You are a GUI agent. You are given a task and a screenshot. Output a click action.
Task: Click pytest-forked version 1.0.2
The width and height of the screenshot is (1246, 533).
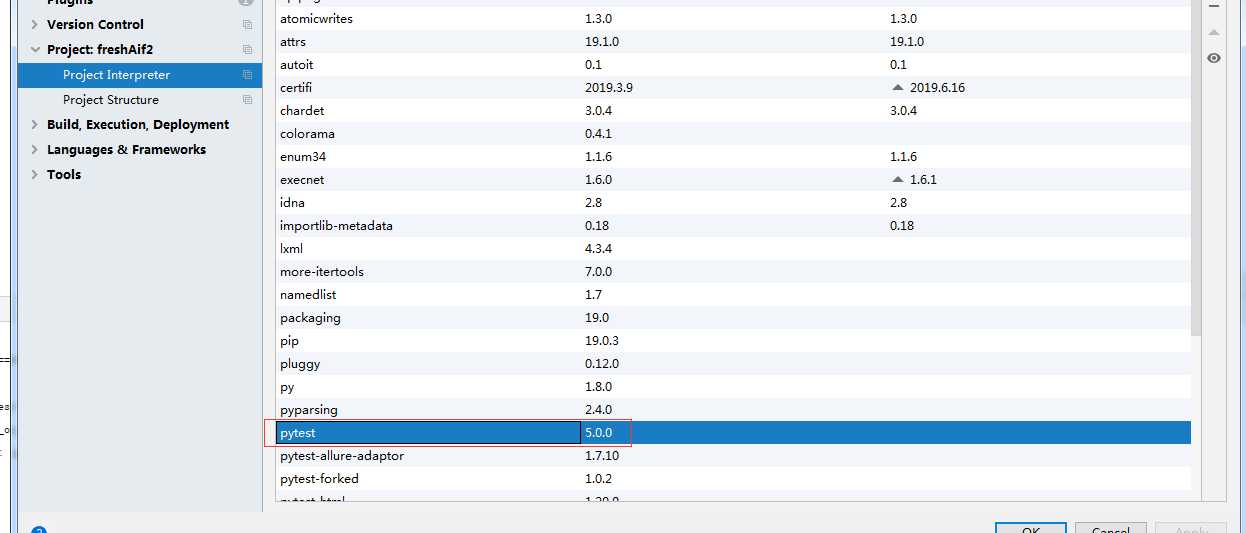point(598,478)
